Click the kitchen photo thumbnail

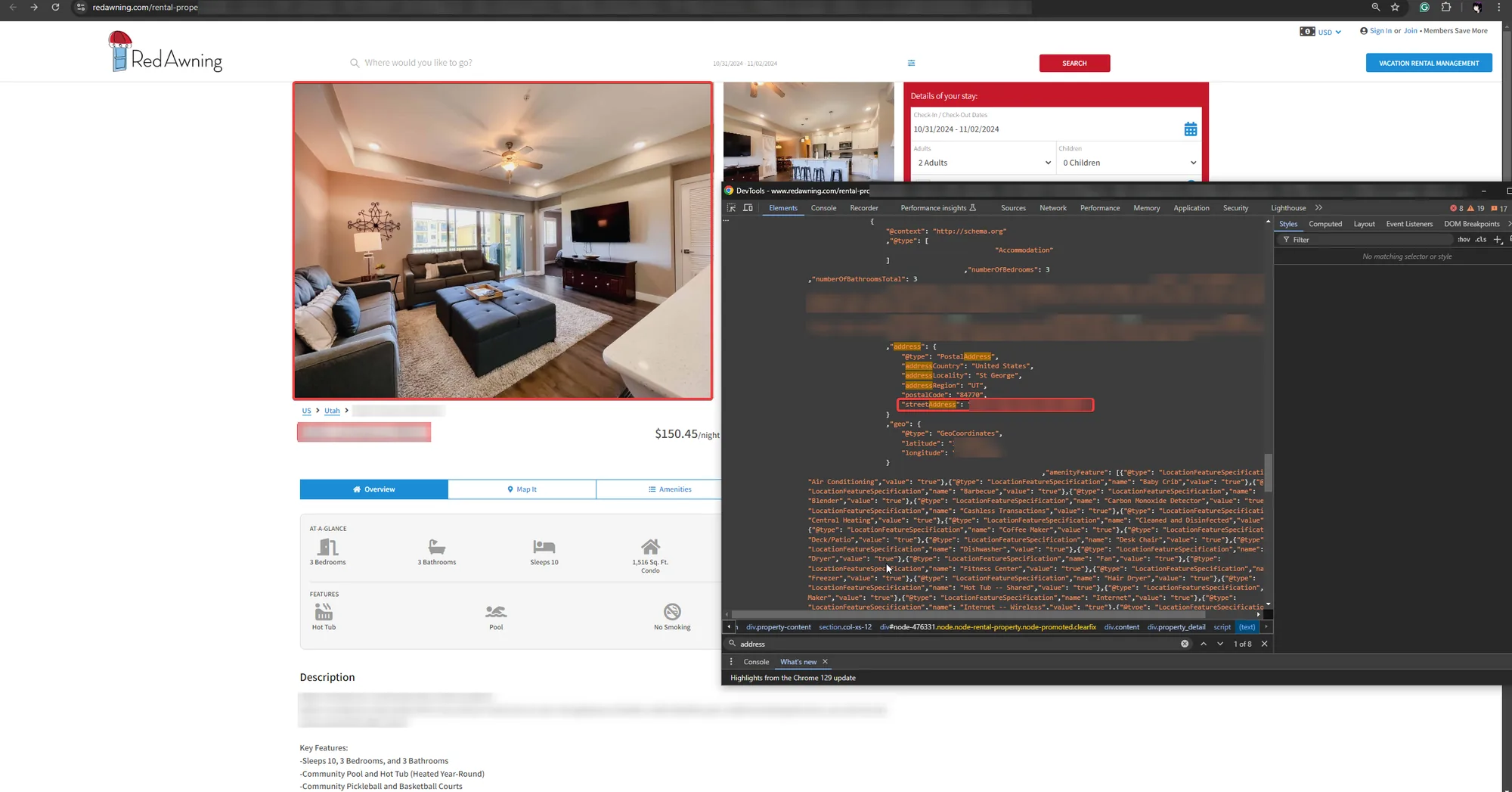(x=808, y=132)
